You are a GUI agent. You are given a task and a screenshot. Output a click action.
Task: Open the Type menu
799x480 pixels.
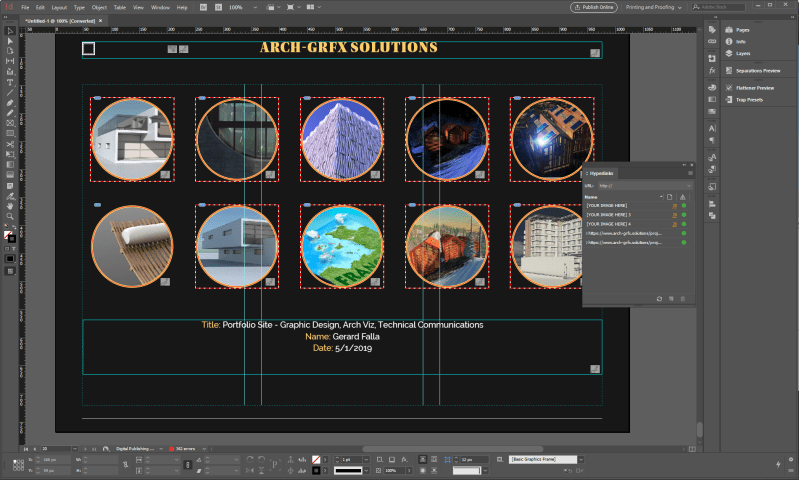pyautogui.click(x=79, y=8)
